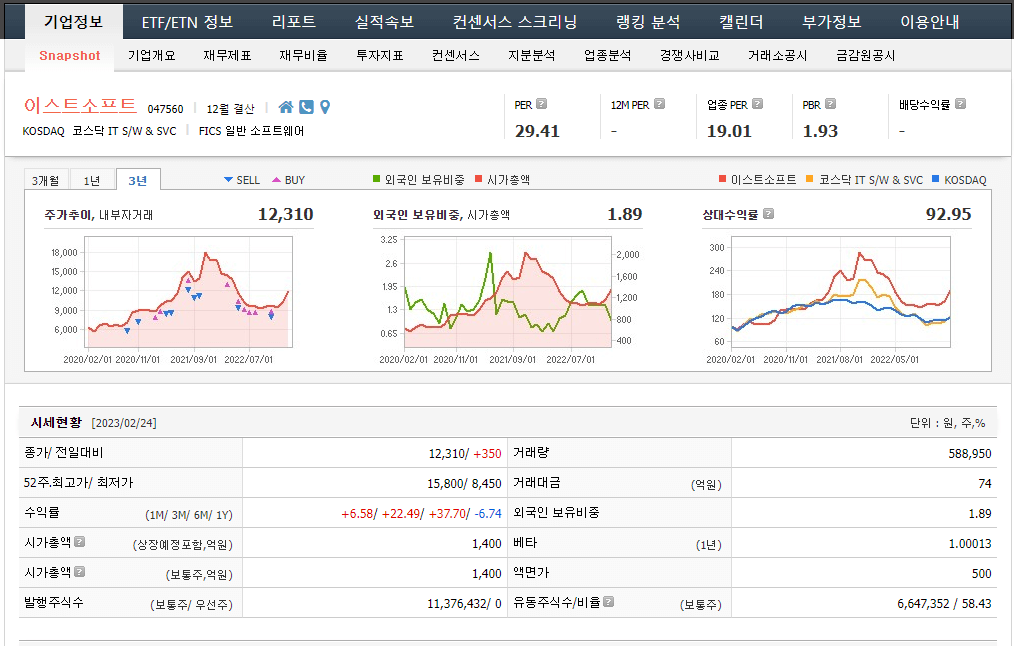
Task: Open help icon next to 유동주식수/비율
Action: pyautogui.click(x=609, y=601)
